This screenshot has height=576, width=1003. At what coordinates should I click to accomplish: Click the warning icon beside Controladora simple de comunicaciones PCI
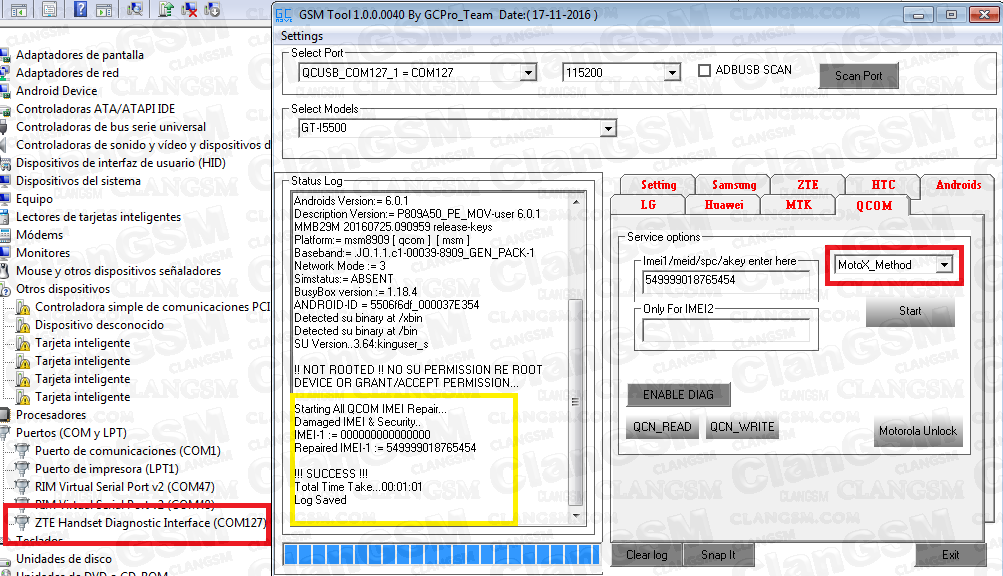click(23, 308)
